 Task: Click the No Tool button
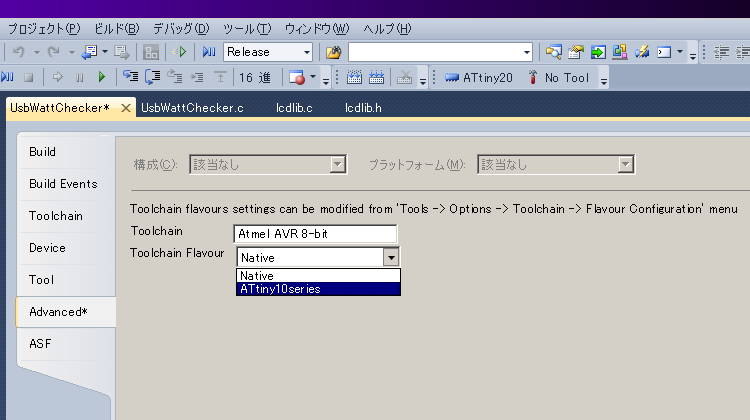click(x=559, y=77)
